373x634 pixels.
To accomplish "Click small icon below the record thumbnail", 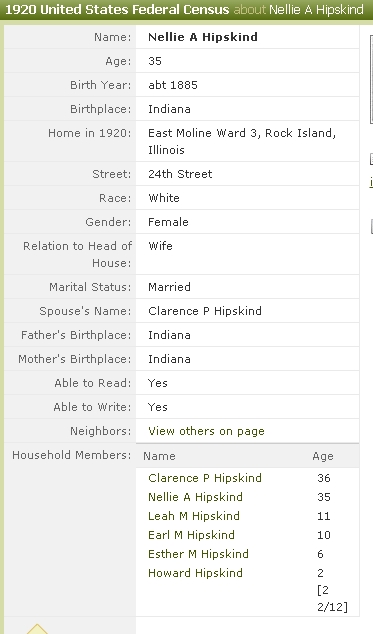I will pyautogui.click(x=371, y=159).
